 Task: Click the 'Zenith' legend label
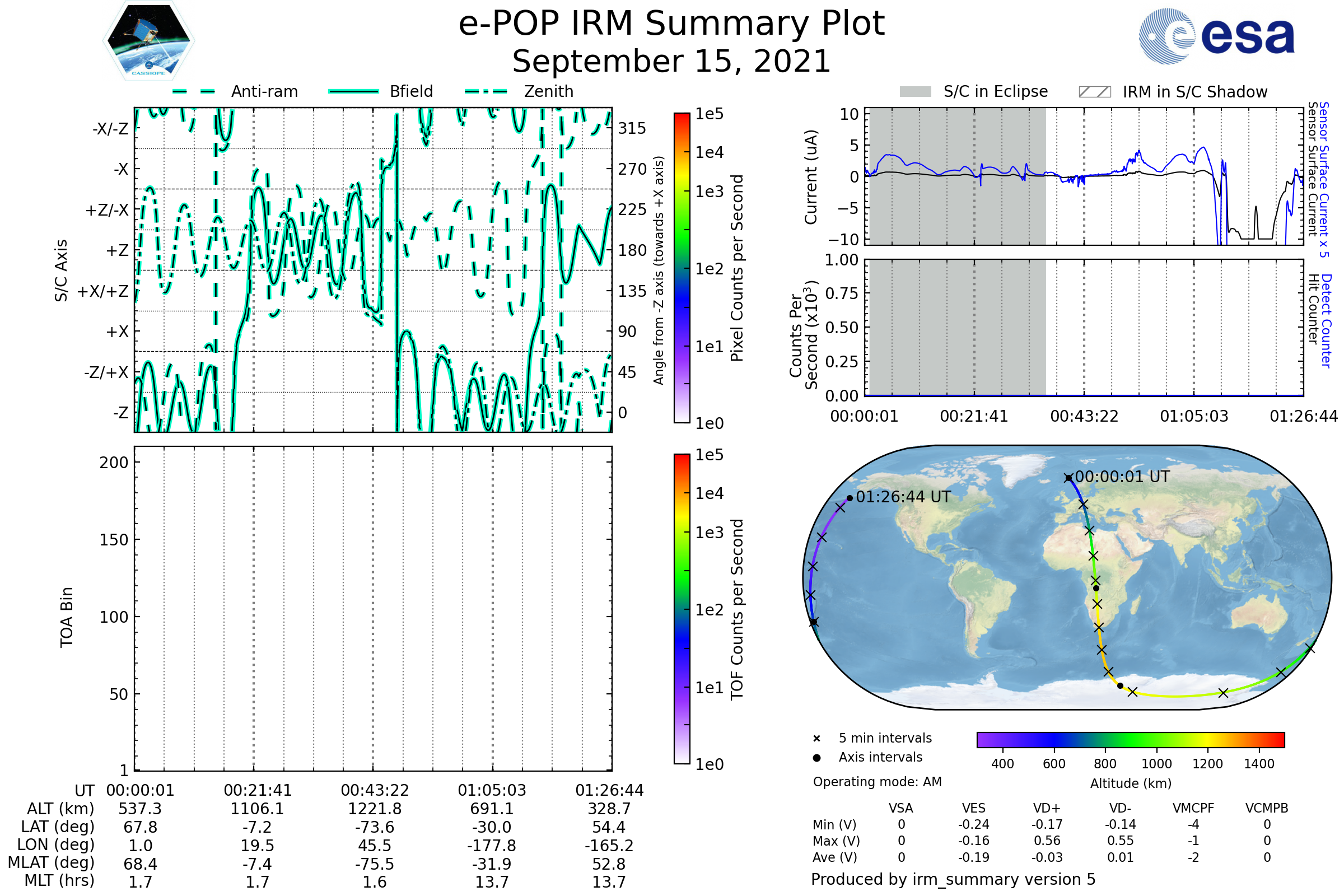[549, 91]
